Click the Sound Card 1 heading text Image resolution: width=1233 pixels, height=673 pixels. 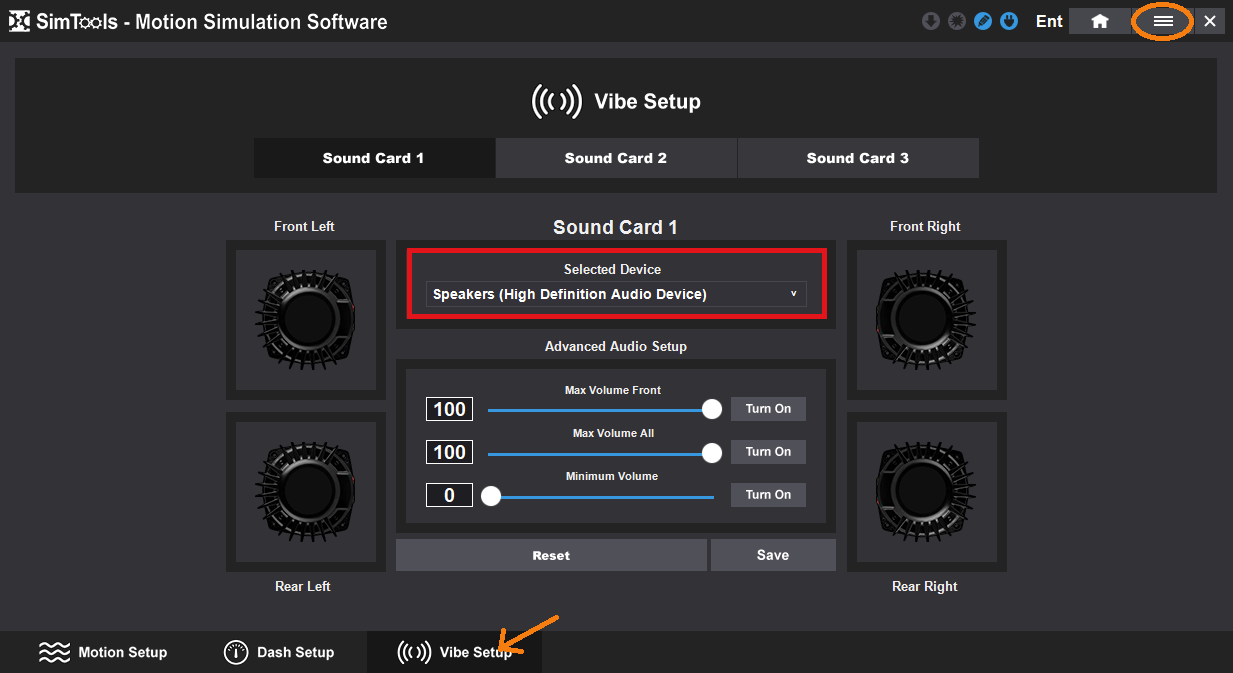coord(616,227)
